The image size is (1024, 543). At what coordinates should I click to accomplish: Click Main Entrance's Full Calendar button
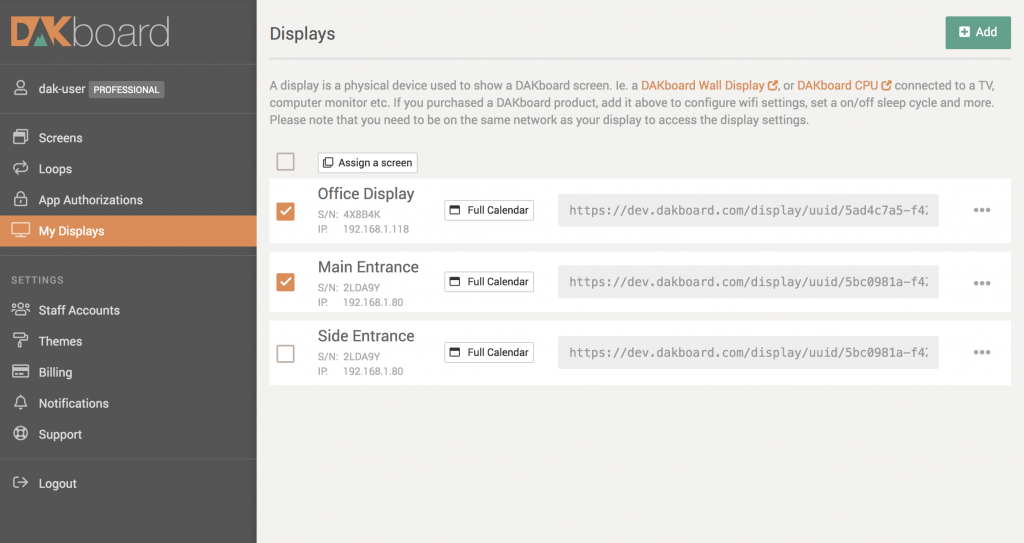click(x=489, y=282)
